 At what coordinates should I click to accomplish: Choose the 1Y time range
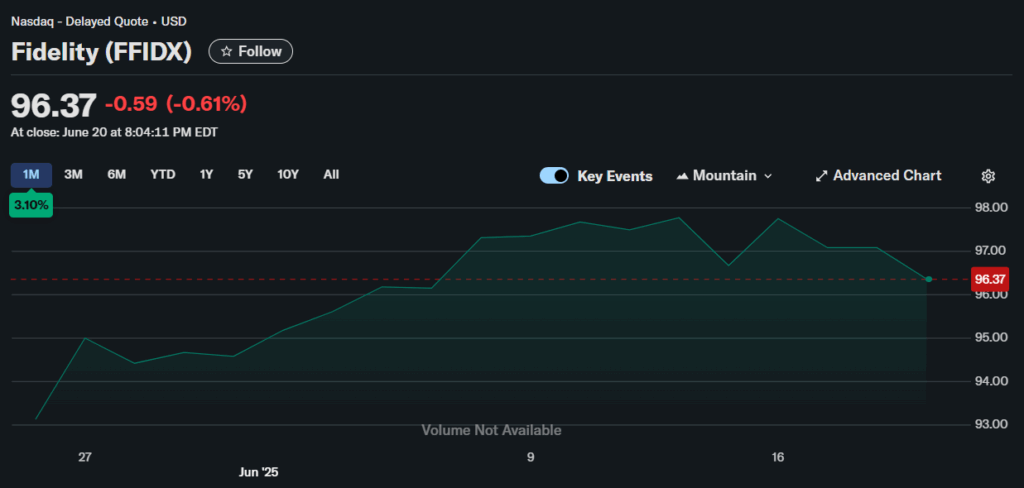[x=206, y=174]
